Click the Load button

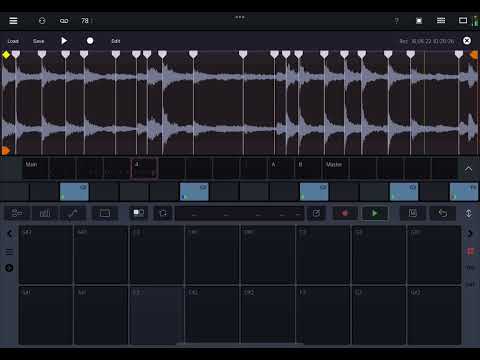(13, 41)
